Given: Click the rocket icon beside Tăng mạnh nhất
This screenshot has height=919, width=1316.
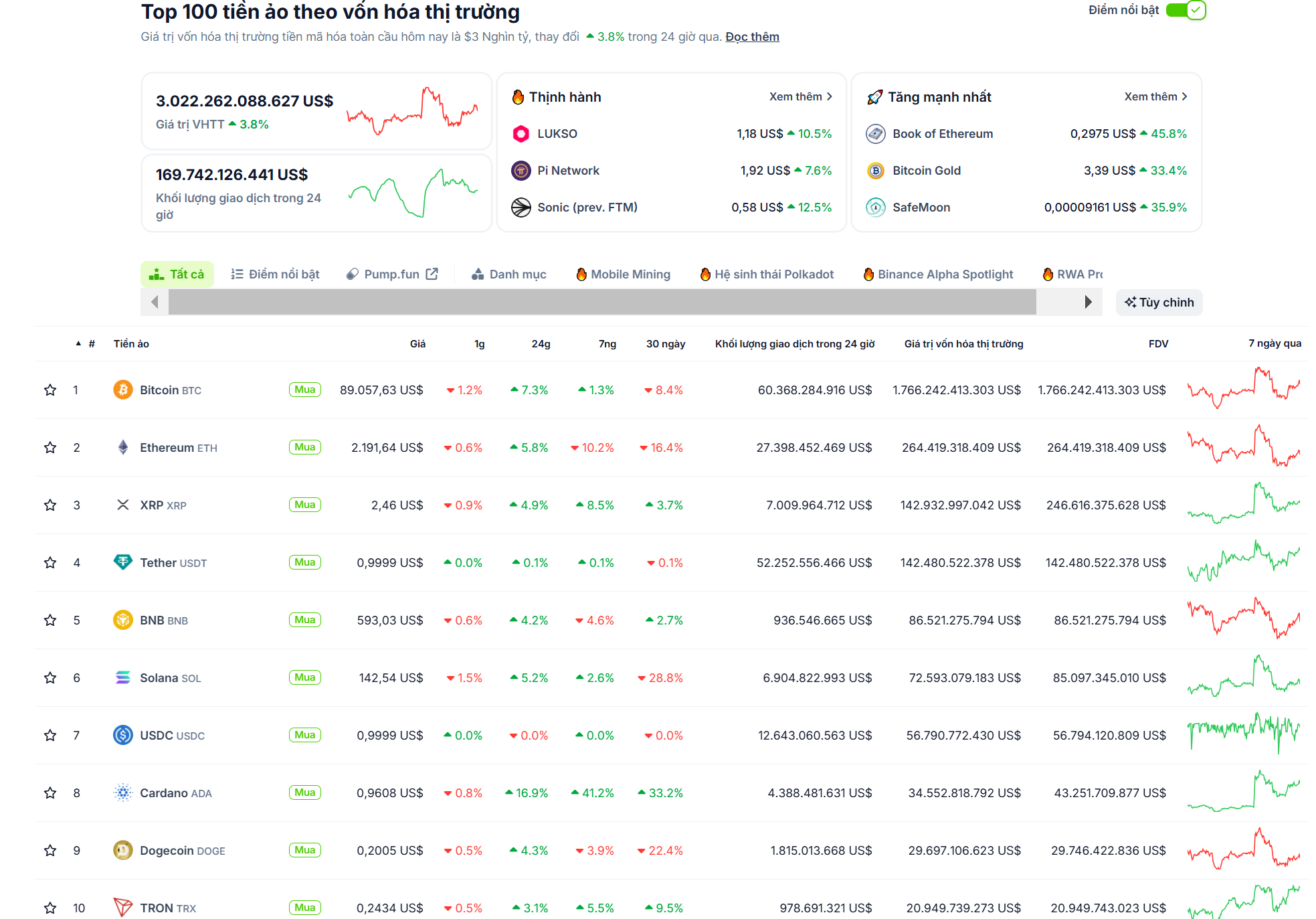Looking at the screenshot, I should tap(874, 97).
